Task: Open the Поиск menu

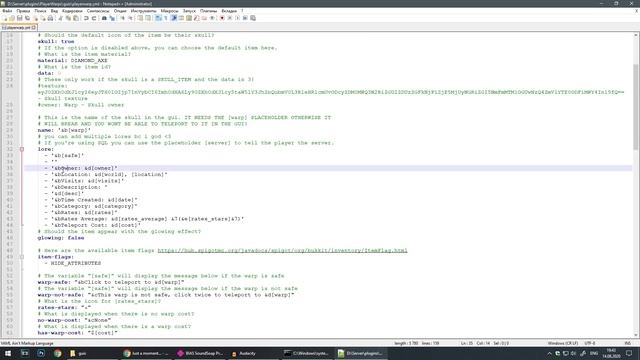Action: point(40,11)
